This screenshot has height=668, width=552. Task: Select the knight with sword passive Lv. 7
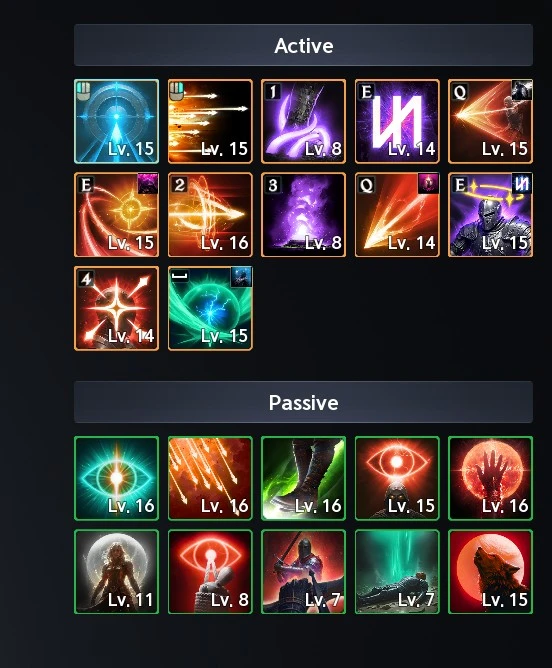click(303, 572)
